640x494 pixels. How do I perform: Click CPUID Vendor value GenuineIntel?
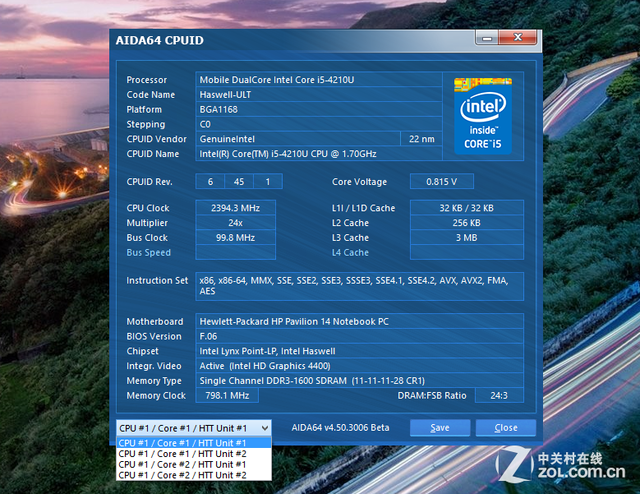[x=298, y=139]
